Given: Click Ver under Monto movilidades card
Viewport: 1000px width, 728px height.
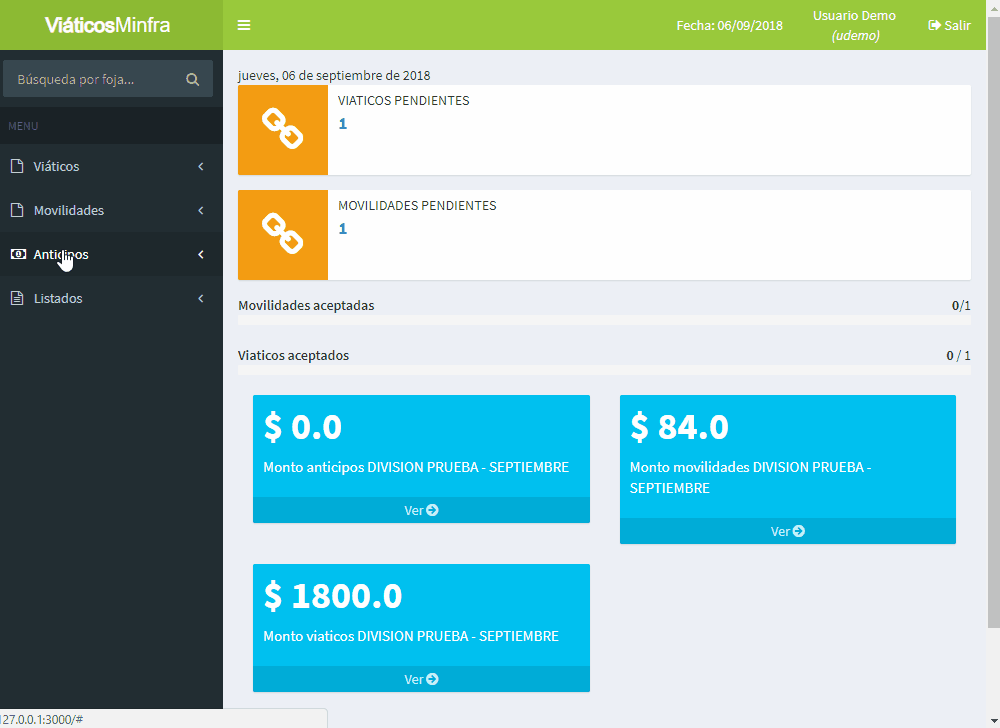Looking at the screenshot, I should [x=787, y=531].
